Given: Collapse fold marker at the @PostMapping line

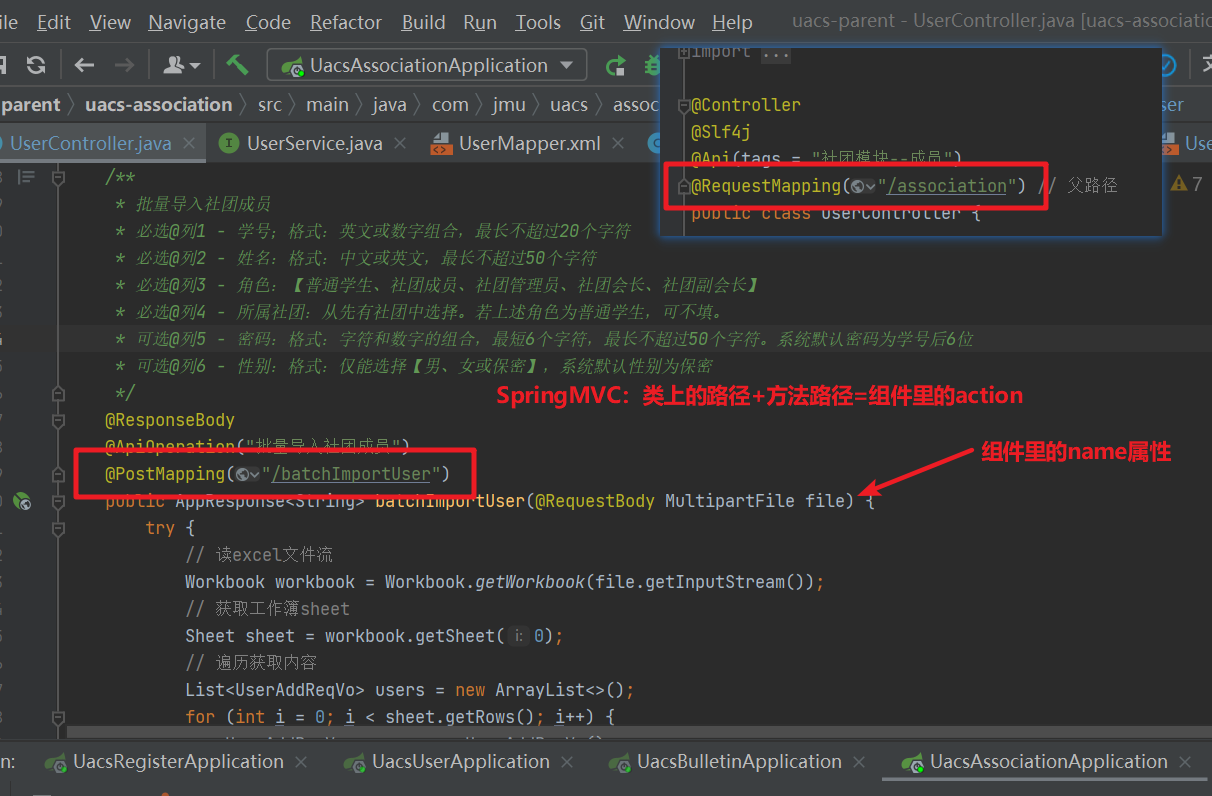Looking at the screenshot, I should (x=58, y=474).
